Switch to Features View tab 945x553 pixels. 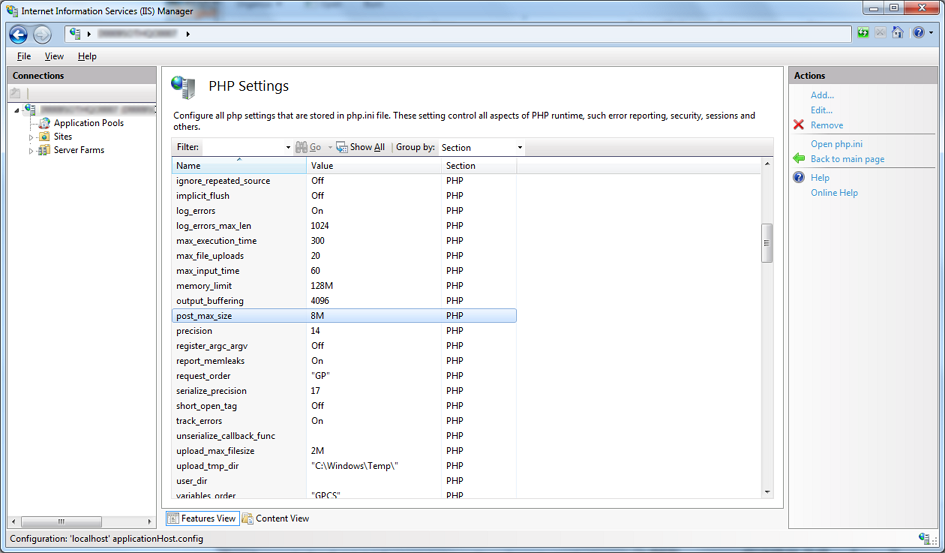[x=202, y=518]
